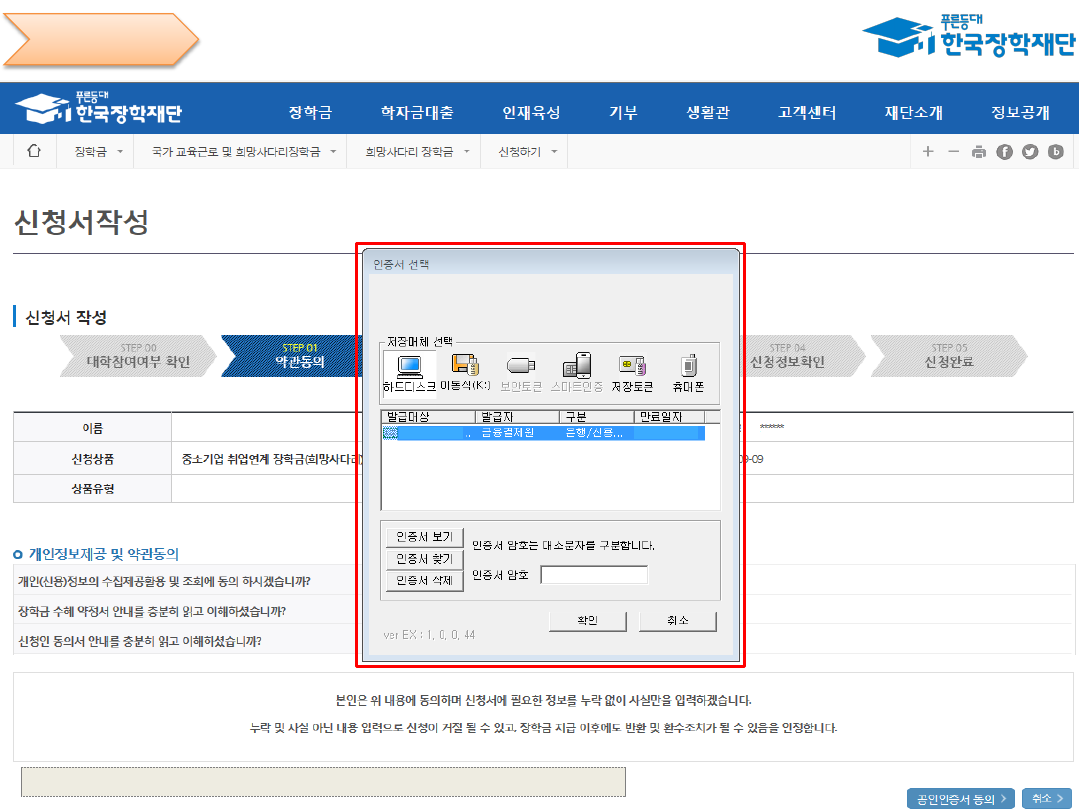The height and width of the screenshot is (810, 1080).
Task: Select 이동식 removable disk icon
Action: click(465, 372)
